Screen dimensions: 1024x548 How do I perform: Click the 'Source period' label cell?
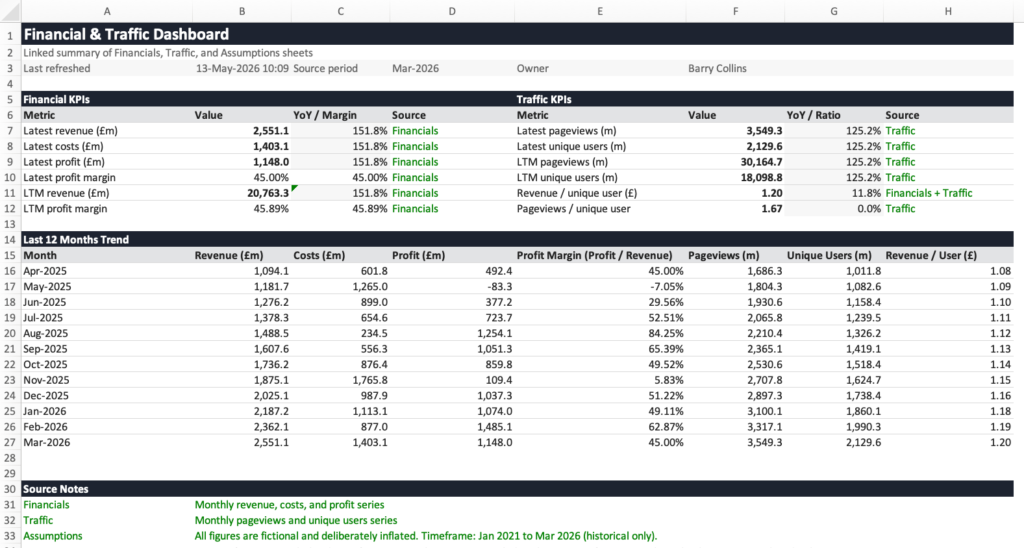325,69
